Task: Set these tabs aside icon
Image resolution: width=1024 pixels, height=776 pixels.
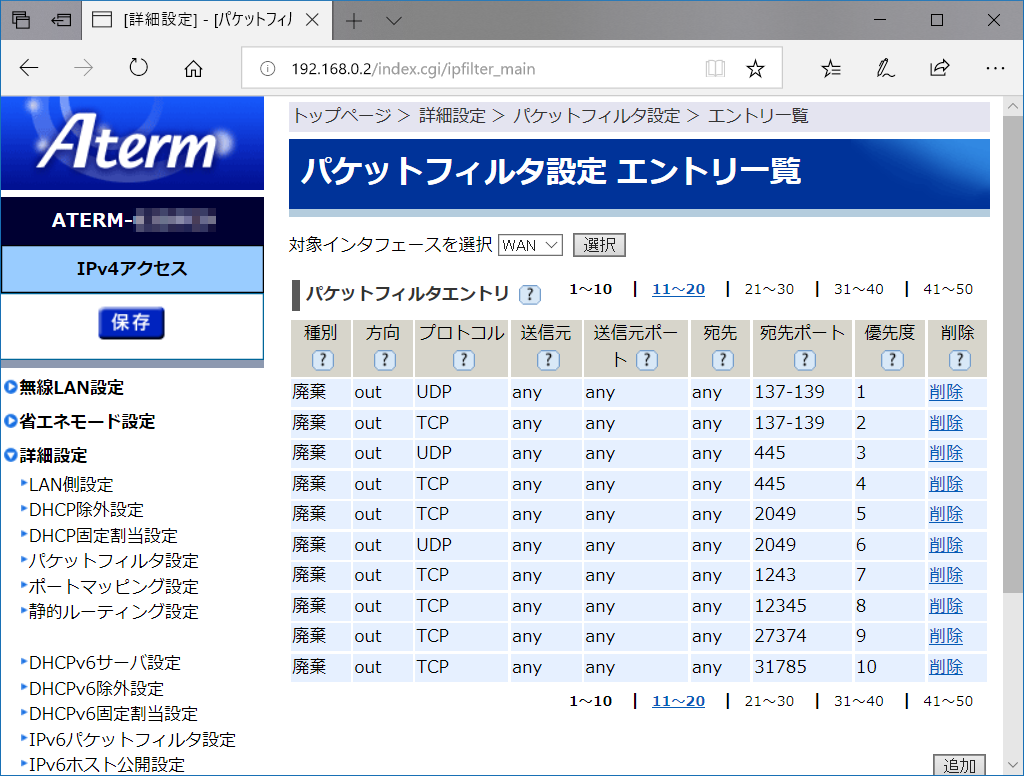Action: 61,20
